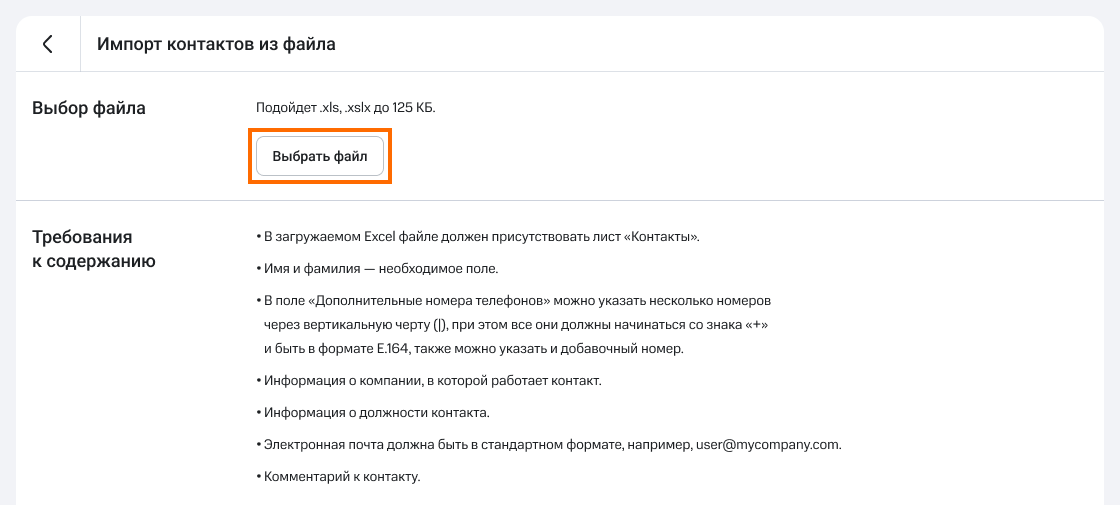This screenshot has height=505, width=1120.
Task: Click the «Выбор файла» section label
Action: (x=89, y=108)
